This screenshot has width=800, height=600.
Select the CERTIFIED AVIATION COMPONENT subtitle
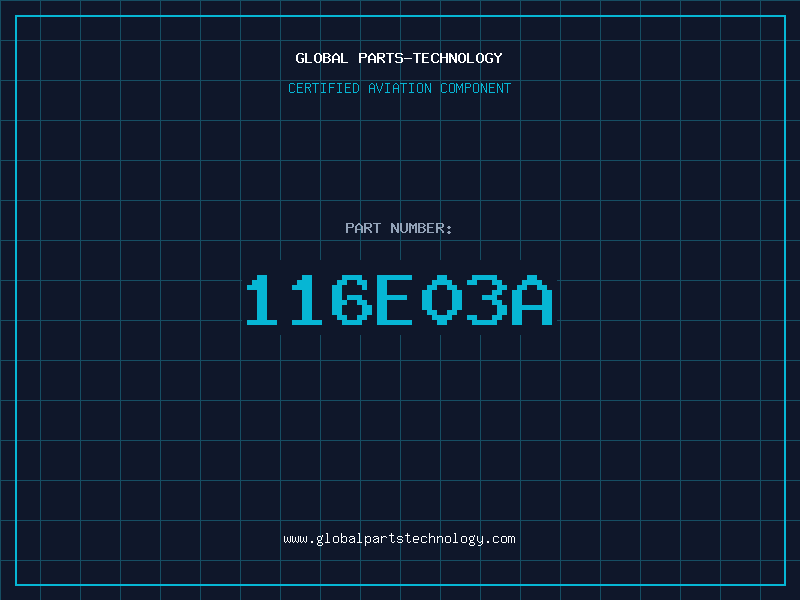(399, 88)
